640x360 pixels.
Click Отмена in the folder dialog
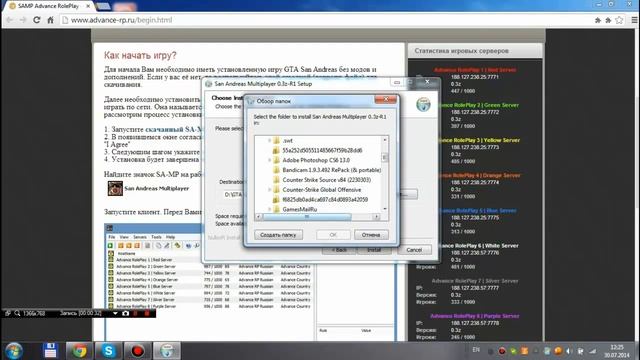[x=371, y=235]
